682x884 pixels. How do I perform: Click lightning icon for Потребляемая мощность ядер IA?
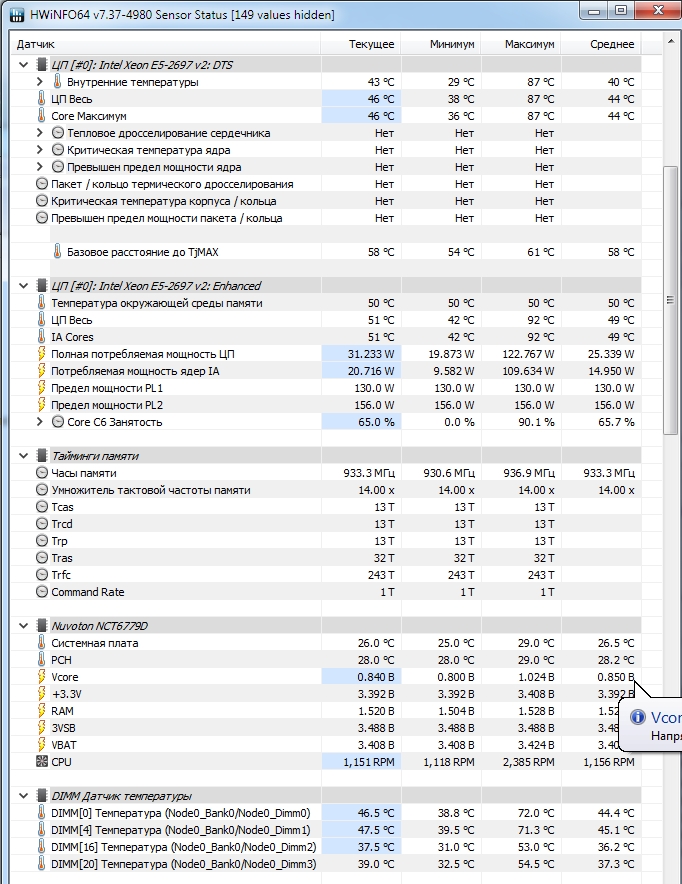(x=42, y=371)
